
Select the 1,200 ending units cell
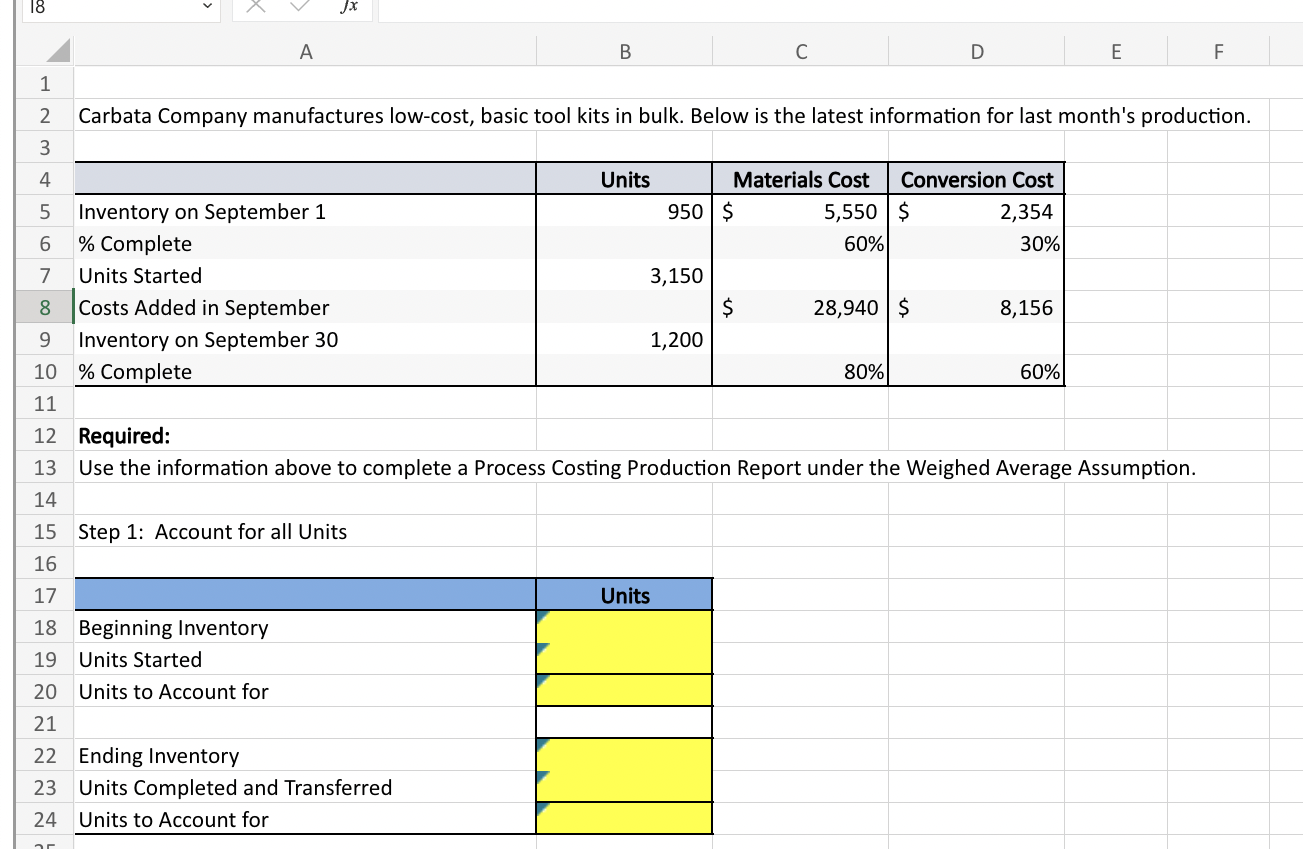click(x=624, y=339)
